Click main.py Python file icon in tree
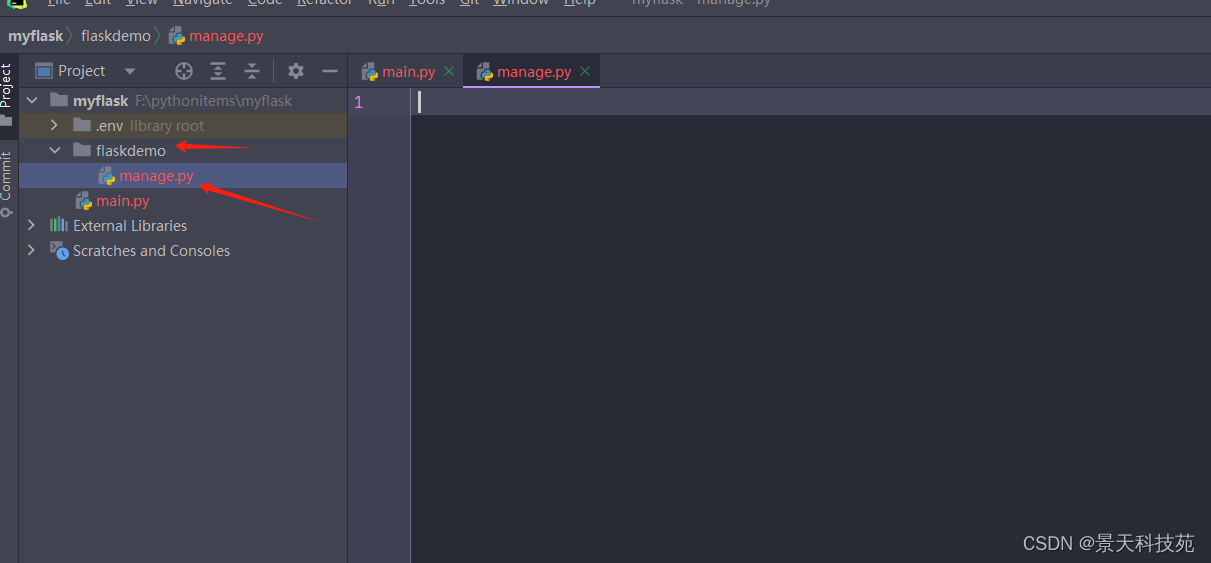 [x=84, y=201]
